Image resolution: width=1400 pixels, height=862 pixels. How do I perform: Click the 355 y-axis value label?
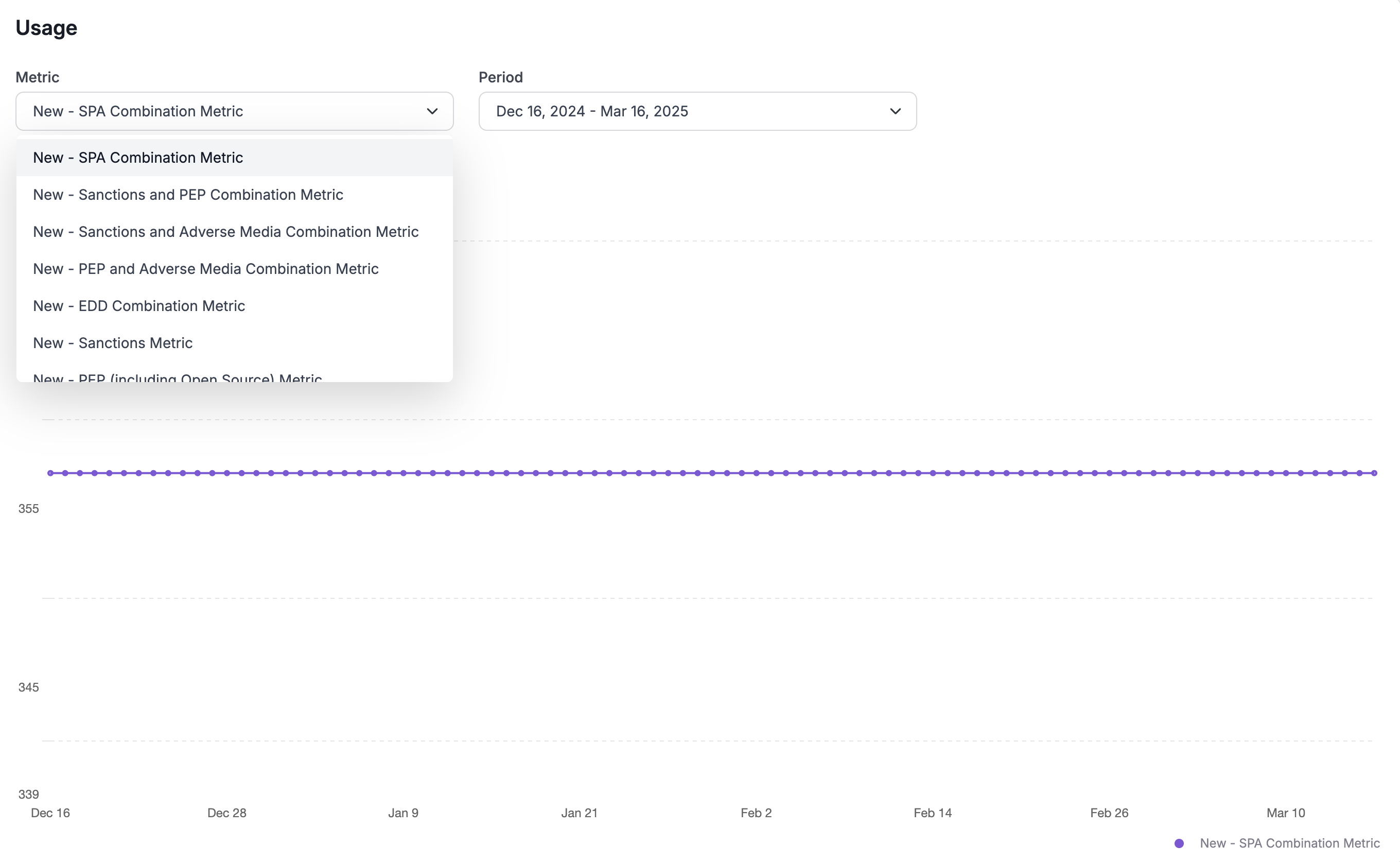[28, 509]
